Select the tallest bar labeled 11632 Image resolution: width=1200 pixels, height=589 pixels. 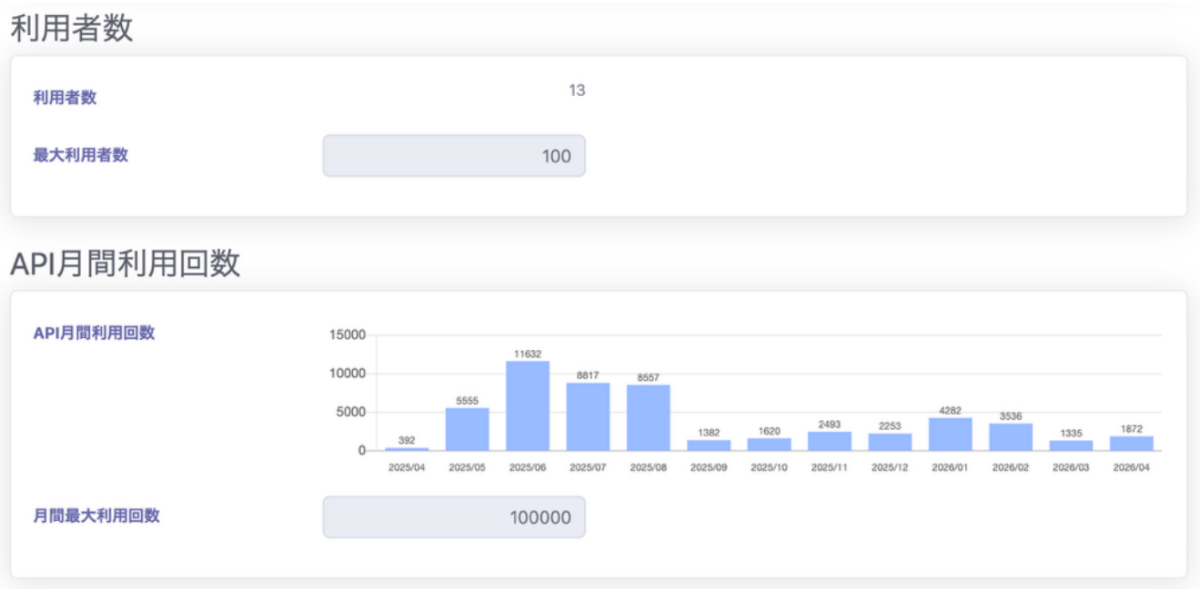(528, 406)
